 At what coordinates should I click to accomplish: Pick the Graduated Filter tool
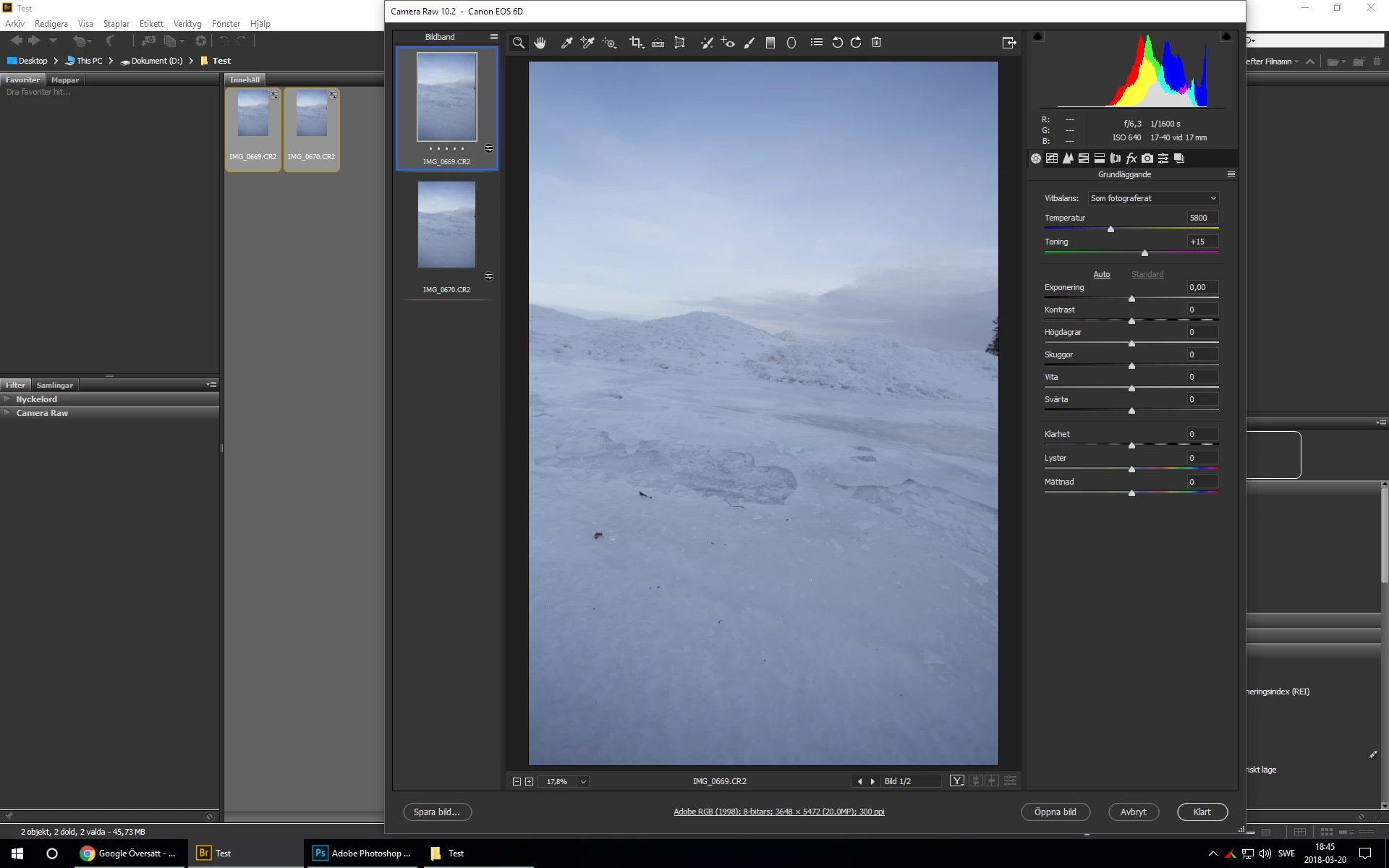[770, 43]
